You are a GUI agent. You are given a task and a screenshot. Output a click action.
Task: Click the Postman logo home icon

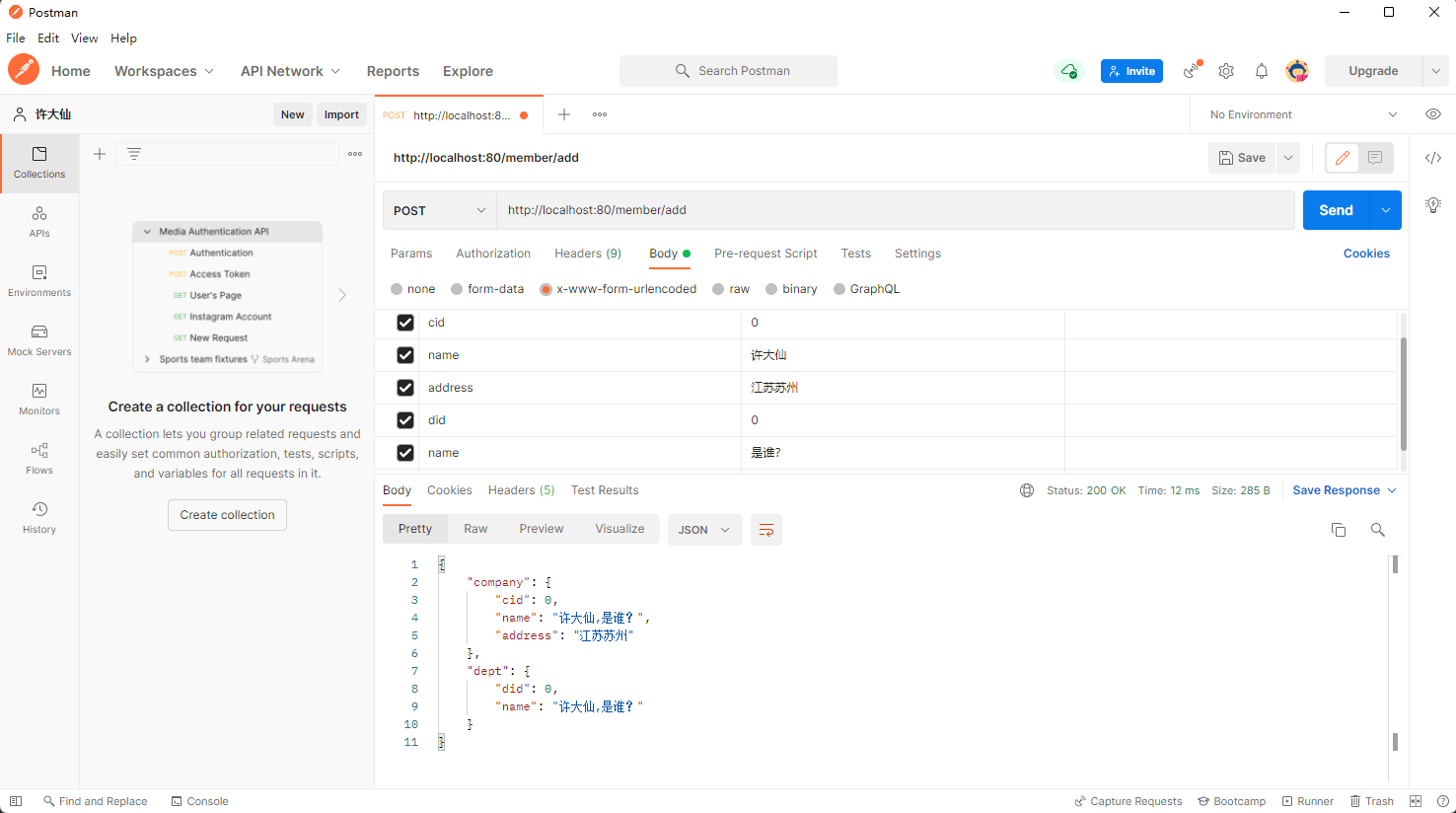[x=24, y=70]
